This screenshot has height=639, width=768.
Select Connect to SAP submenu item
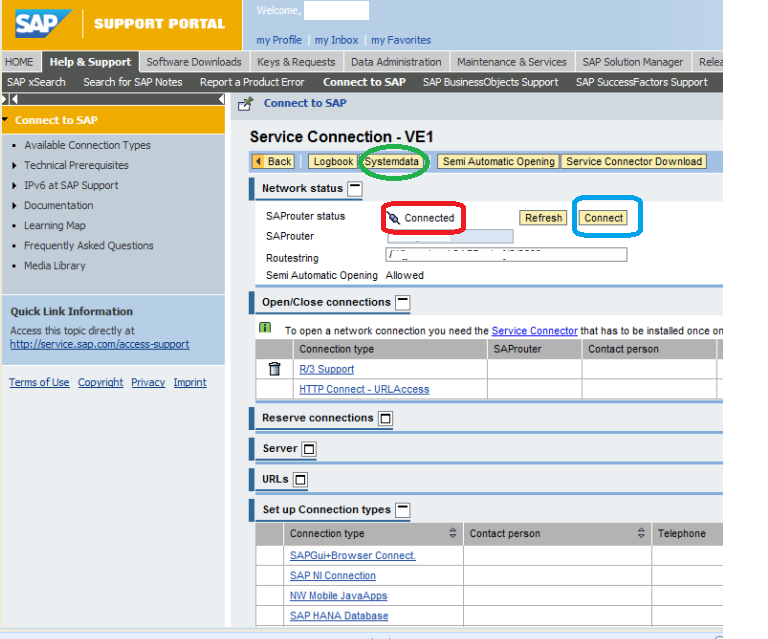tap(364, 82)
